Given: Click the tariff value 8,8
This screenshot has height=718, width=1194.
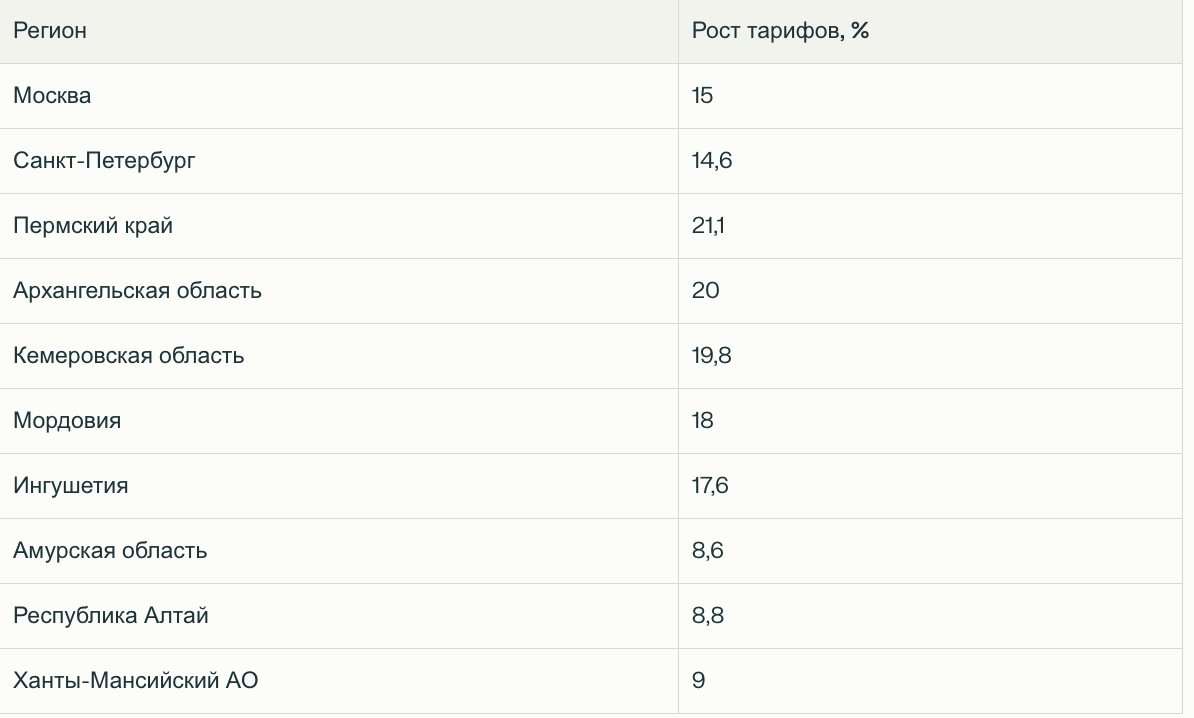Looking at the screenshot, I should [707, 616].
